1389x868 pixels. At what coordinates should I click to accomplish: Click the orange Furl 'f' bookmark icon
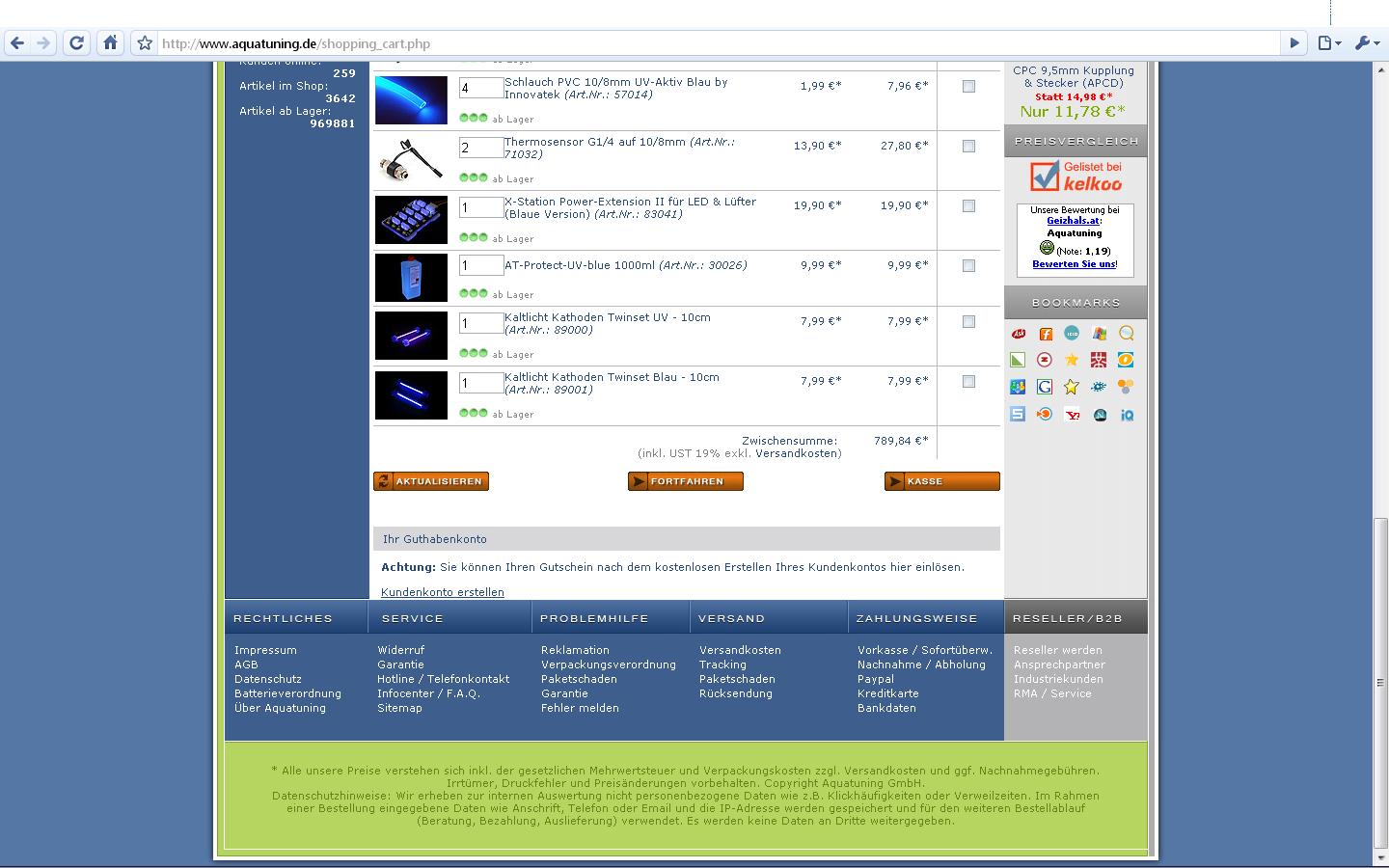pyautogui.click(x=1045, y=334)
